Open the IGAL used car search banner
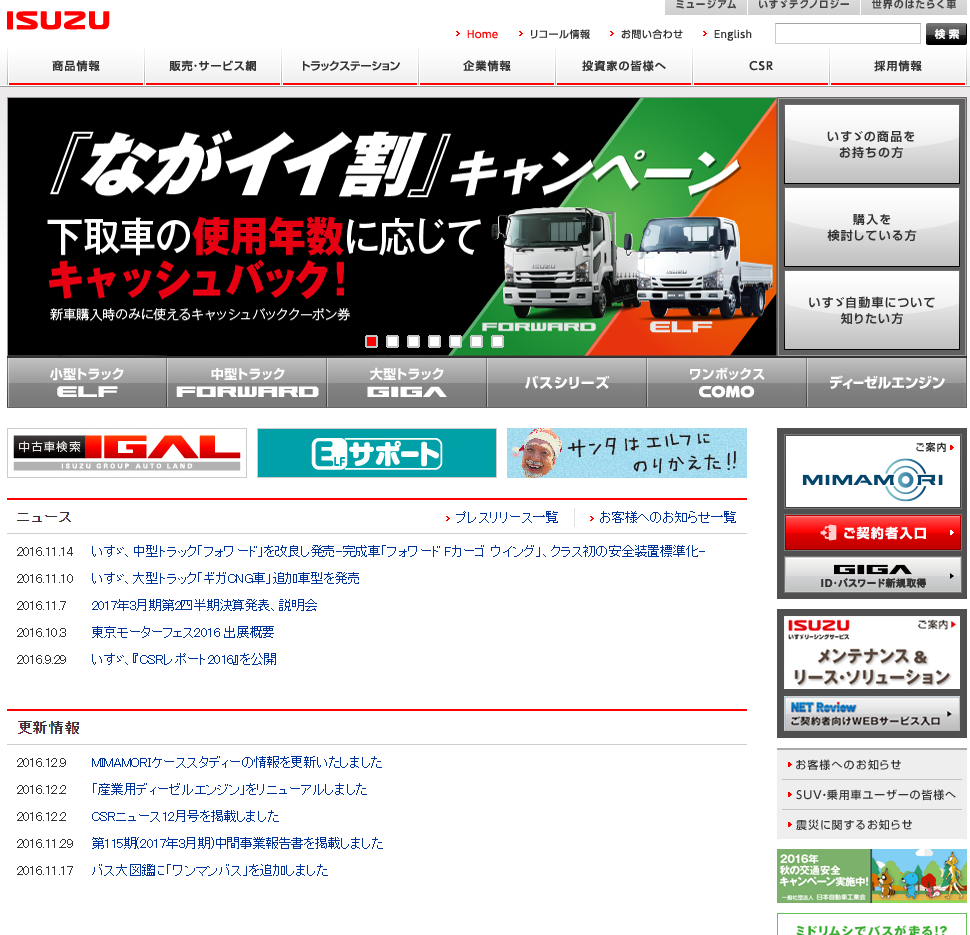The image size is (970, 935). click(127, 453)
